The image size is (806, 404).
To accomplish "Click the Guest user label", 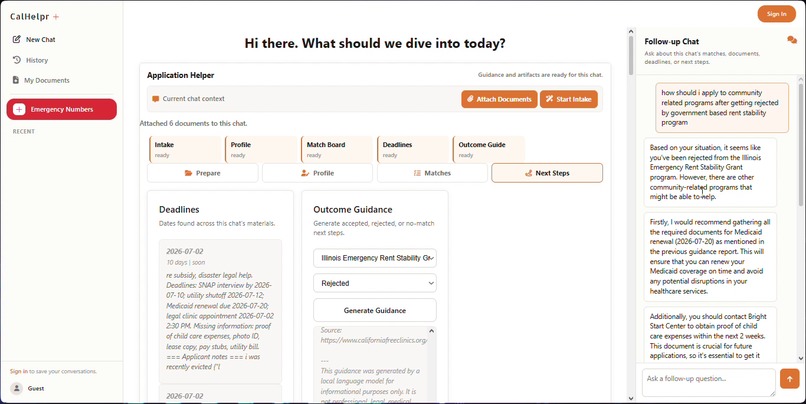I will (x=35, y=389).
